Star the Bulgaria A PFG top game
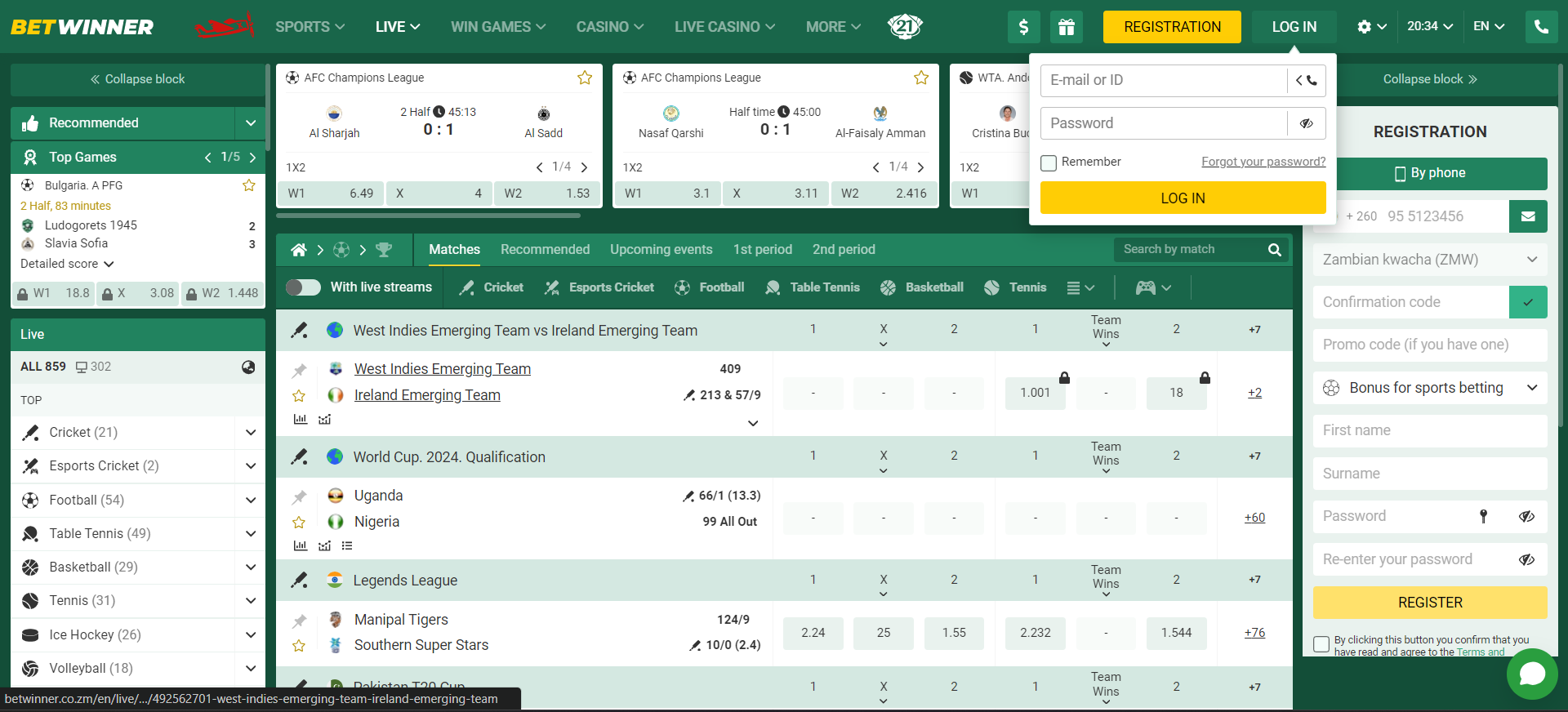 pyautogui.click(x=249, y=185)
